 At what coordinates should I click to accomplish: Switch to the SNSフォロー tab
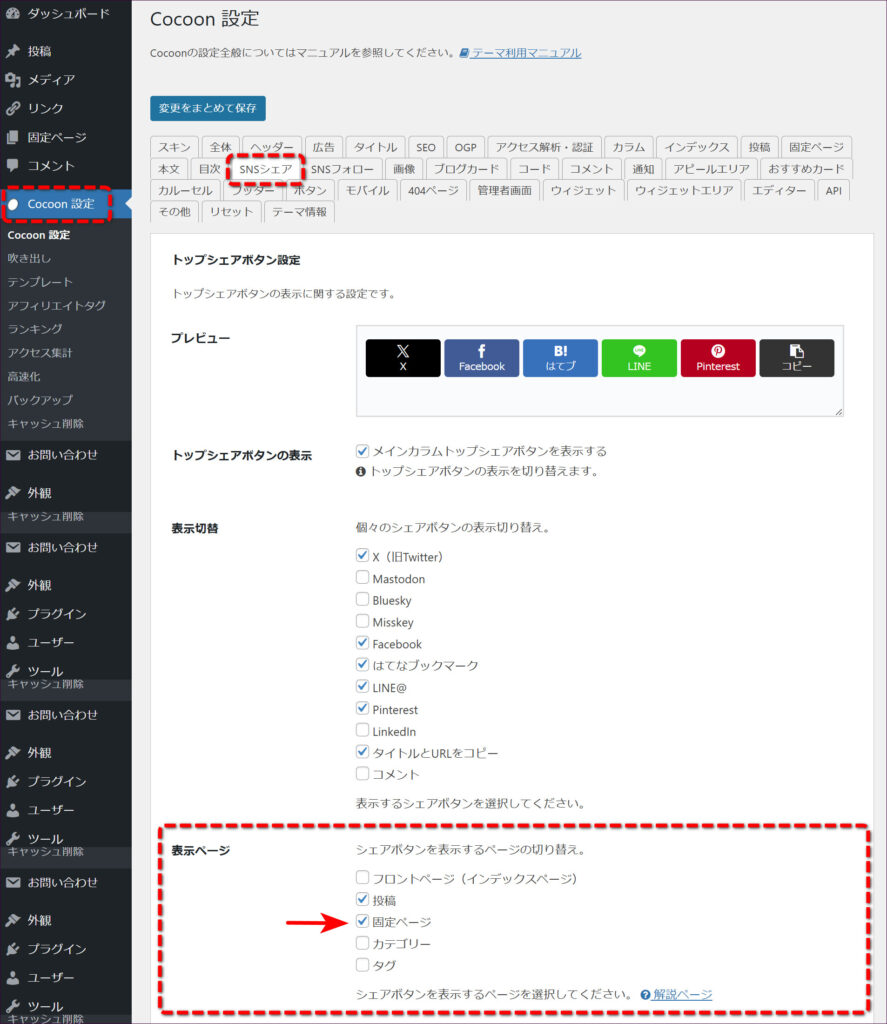point(342,169)
